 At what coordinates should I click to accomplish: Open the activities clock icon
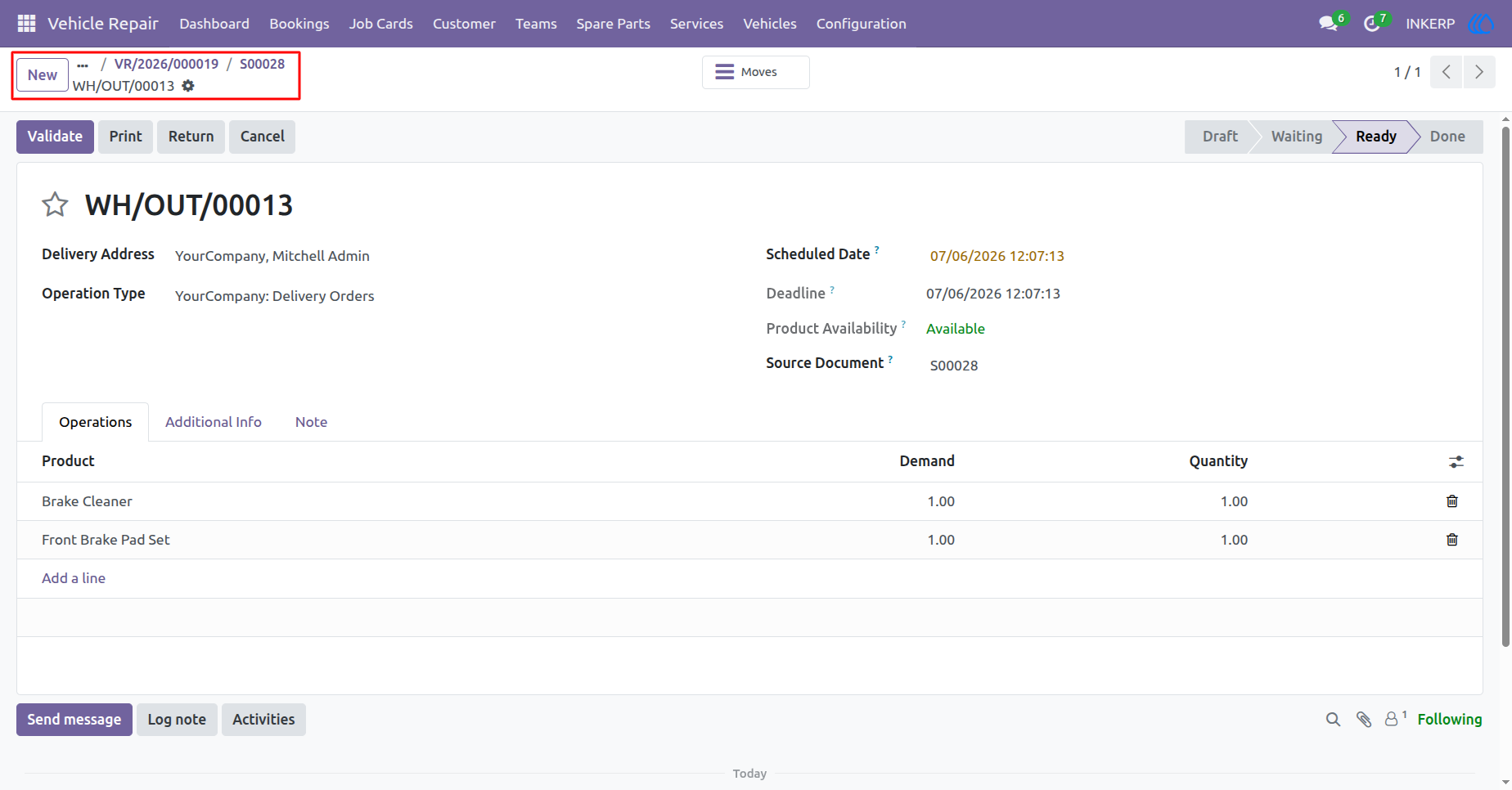click(x=1371, y=24)
